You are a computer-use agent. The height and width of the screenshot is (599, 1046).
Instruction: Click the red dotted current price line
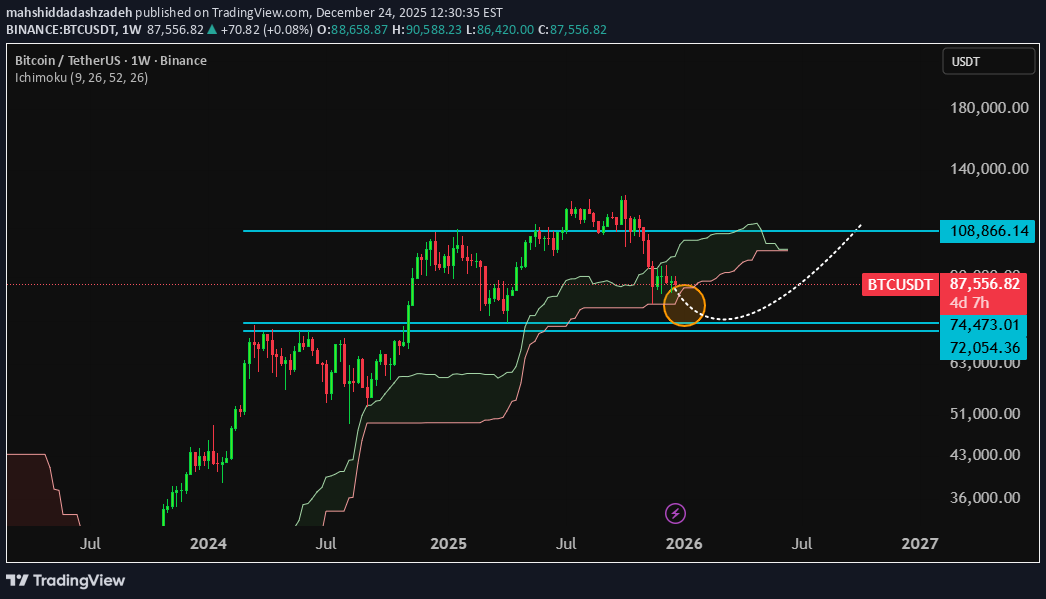(x=400, y=283)
